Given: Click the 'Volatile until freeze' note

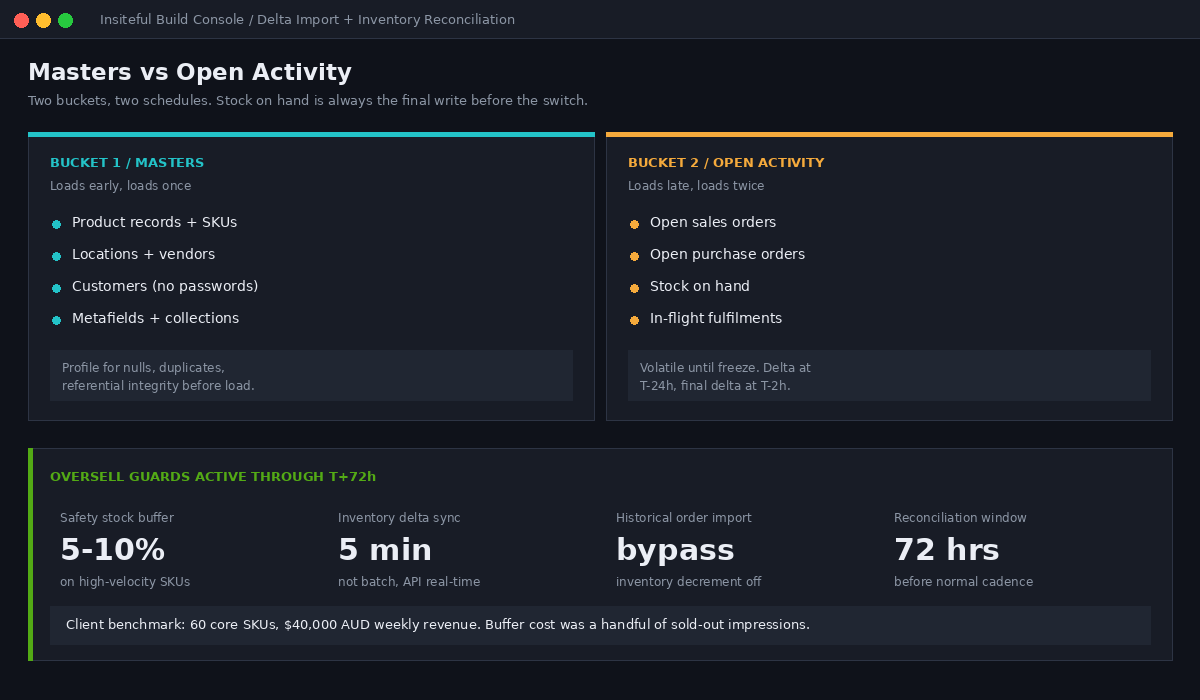Looking at the screenshot, I should [x=889, y=376].
